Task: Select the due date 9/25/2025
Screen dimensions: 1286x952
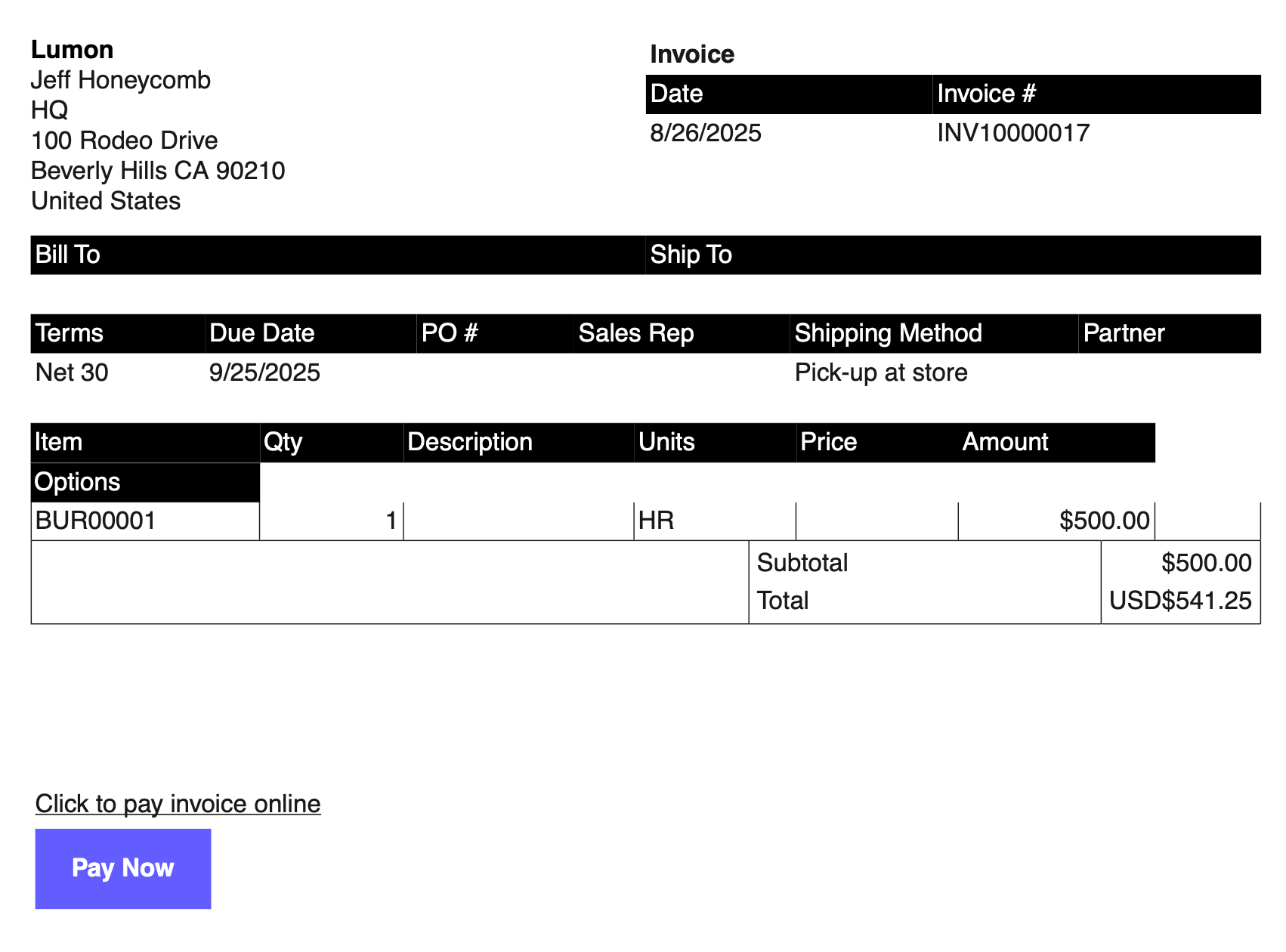Action: (264, 372)
